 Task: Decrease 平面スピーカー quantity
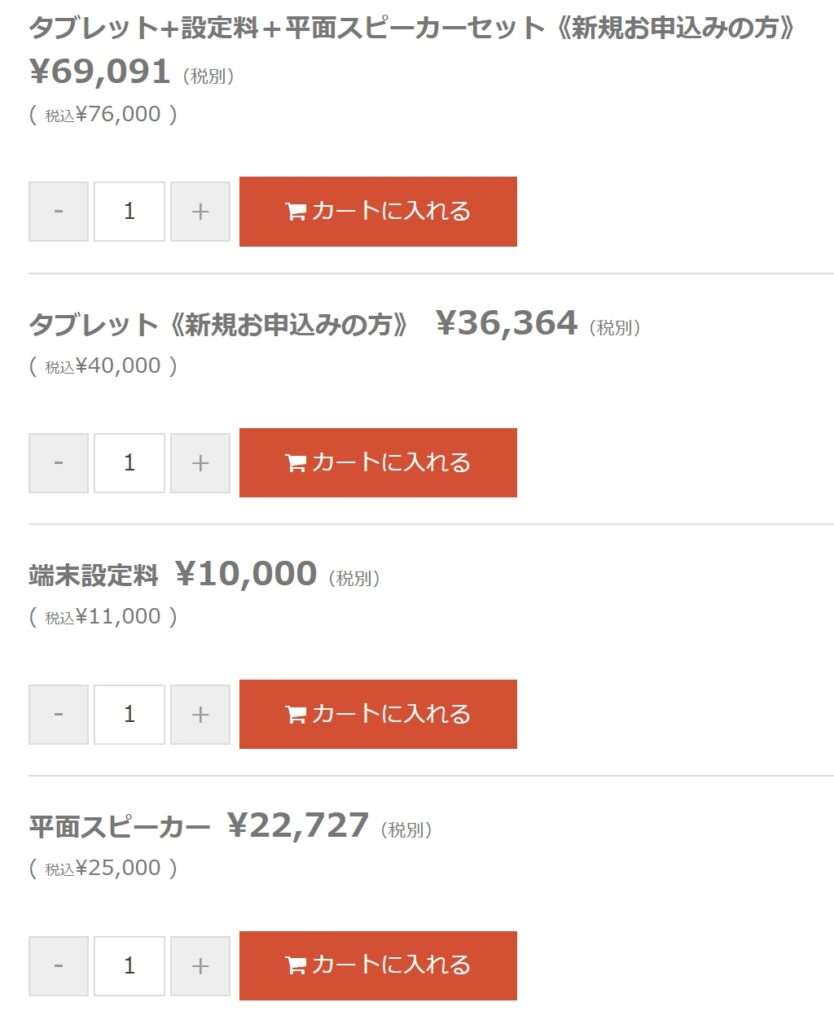[59, 965]
